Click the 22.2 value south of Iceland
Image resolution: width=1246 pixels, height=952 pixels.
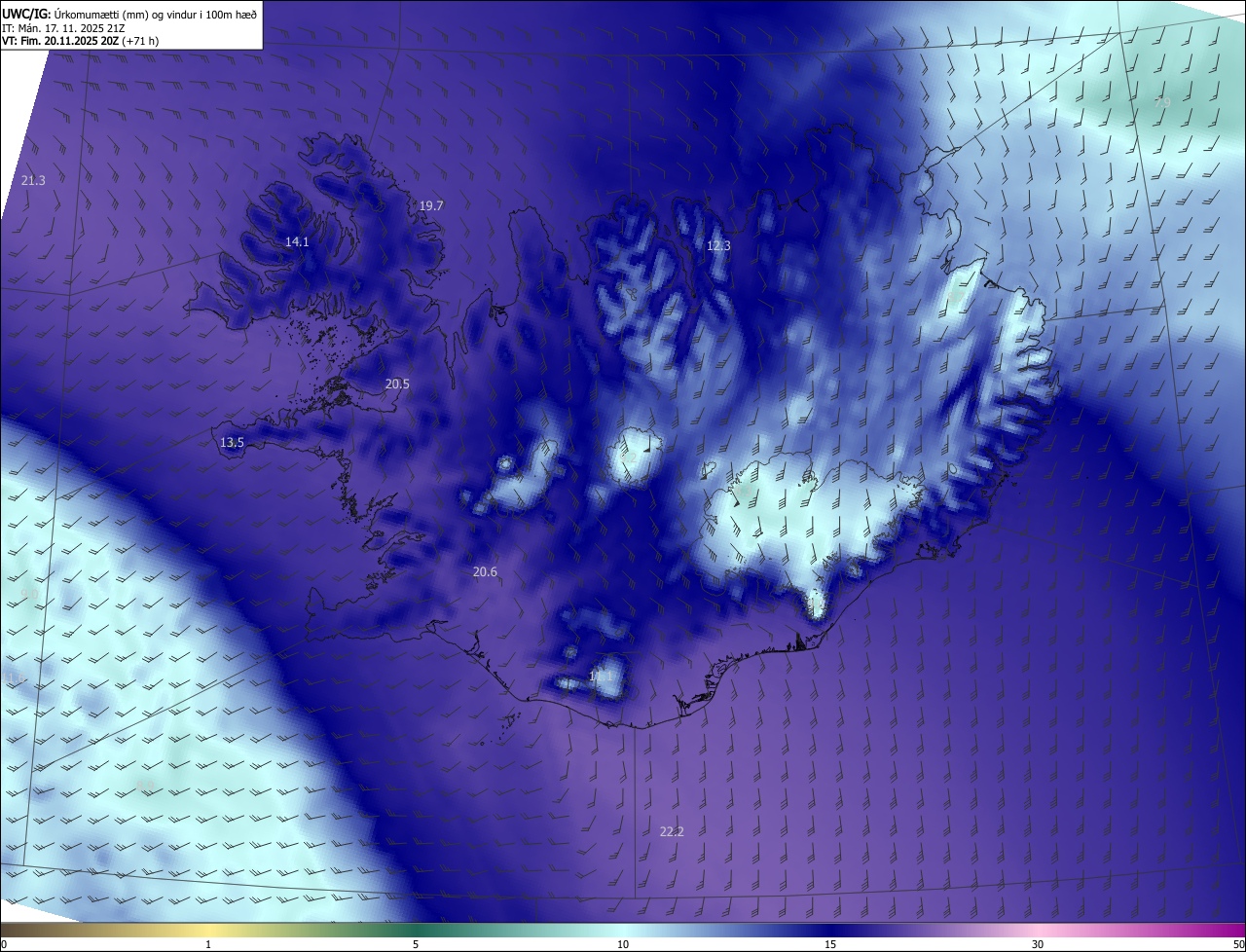coord(672,831)
